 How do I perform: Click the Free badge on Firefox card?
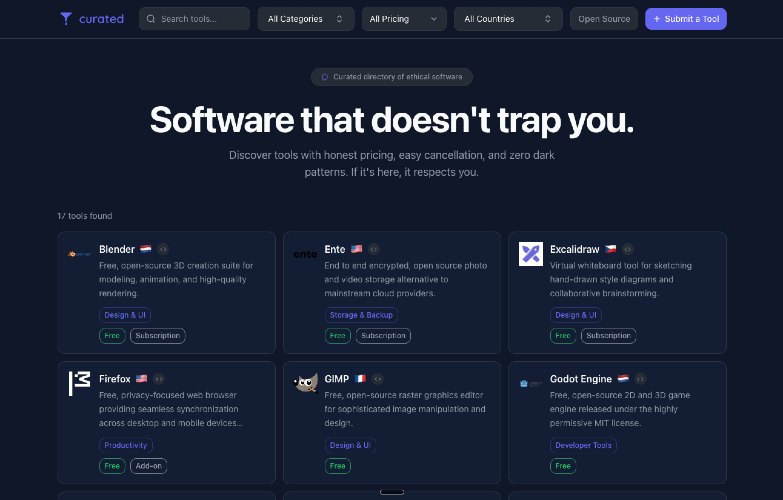click(x=112, y=466)
